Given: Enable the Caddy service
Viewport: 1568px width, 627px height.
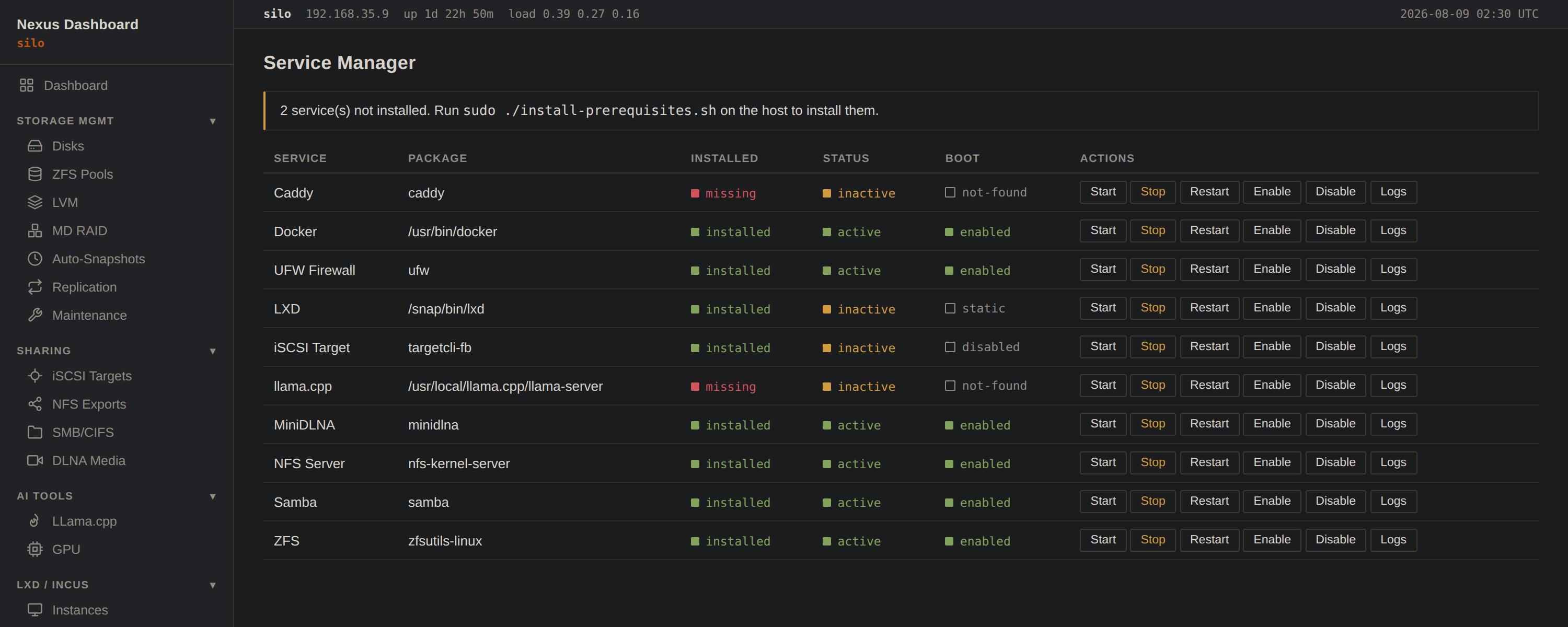Looking at the screenshot, I should tap(1271, 192).
